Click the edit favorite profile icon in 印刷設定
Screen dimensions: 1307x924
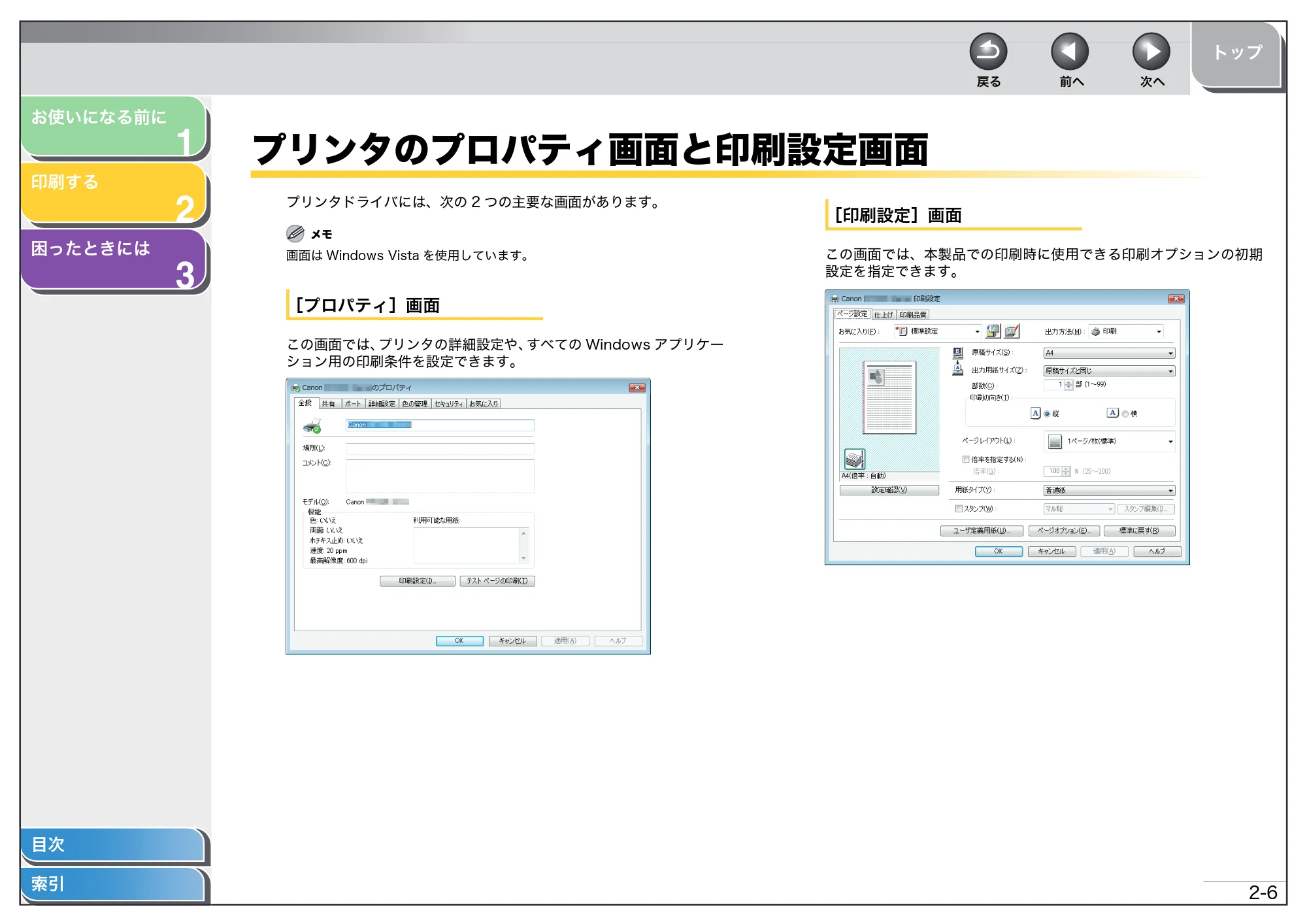[x=1012, y=331]
